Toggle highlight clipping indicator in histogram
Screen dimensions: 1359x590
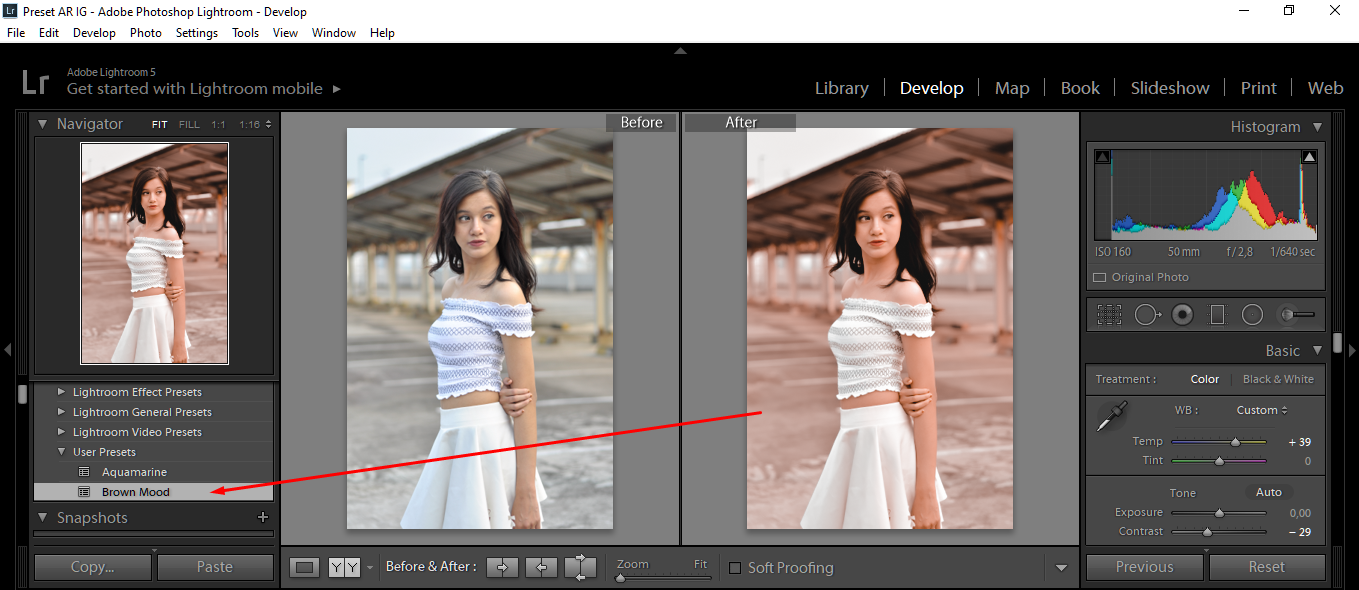tap(1309, 157)
